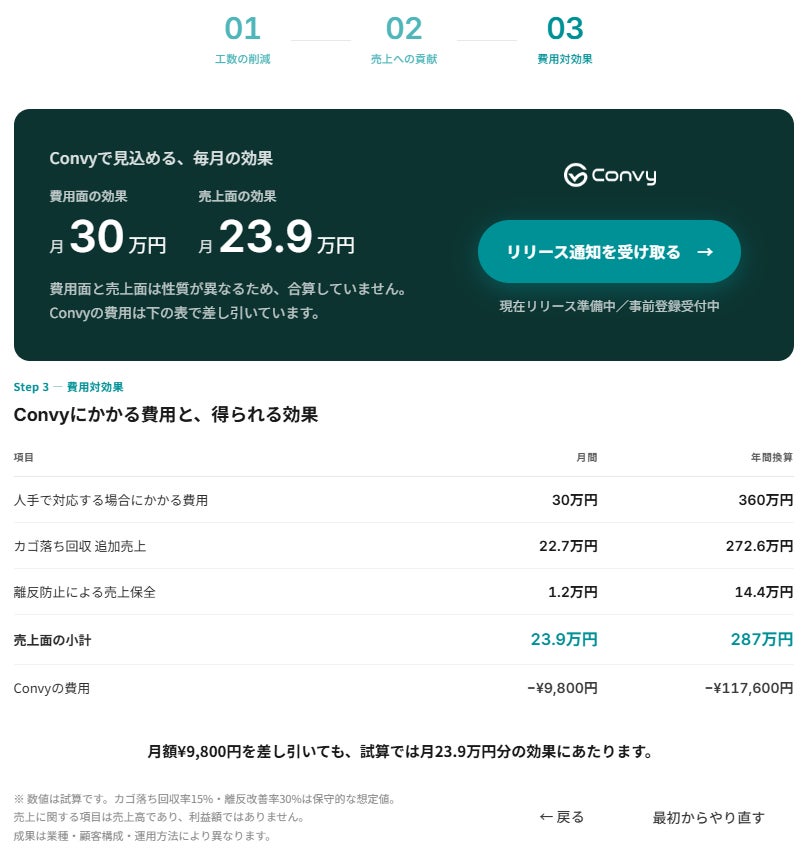Click the 費用面の効果 label
The height and width of the screenshot is (850, 811).
88,196
